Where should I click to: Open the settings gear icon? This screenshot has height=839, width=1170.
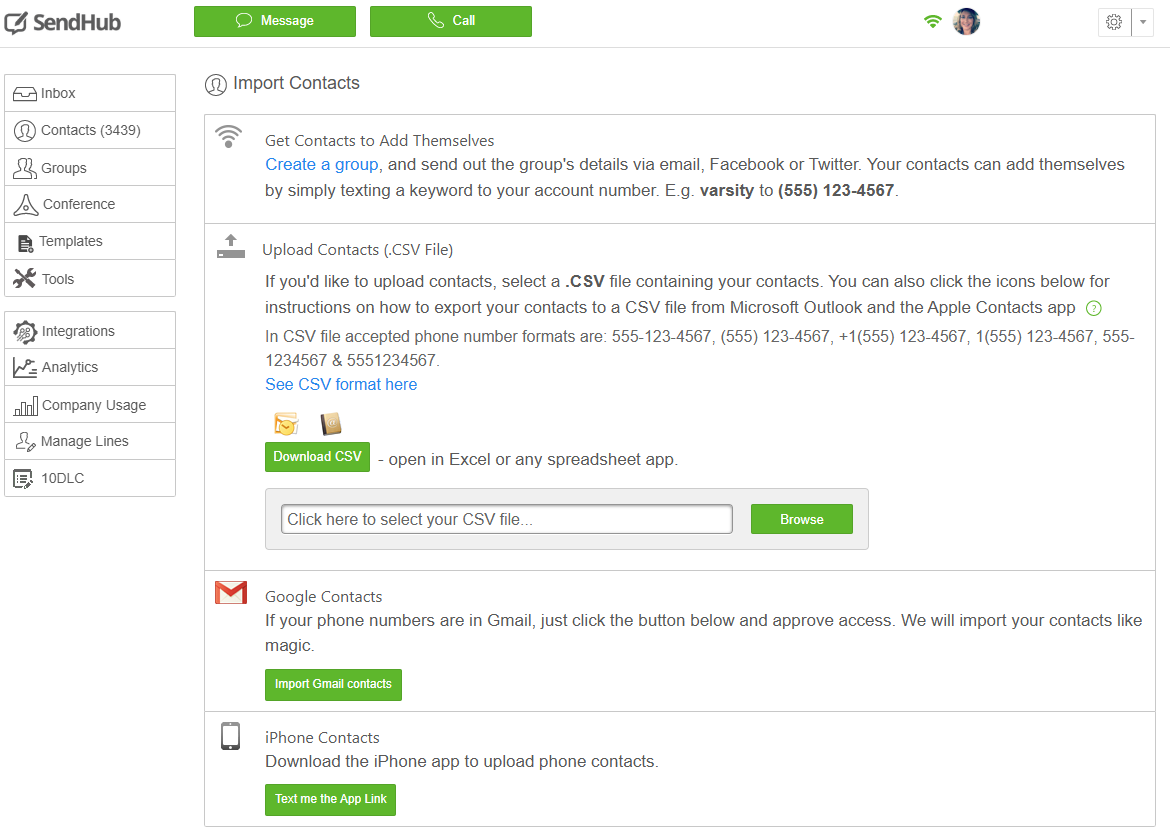[1114, 22]
